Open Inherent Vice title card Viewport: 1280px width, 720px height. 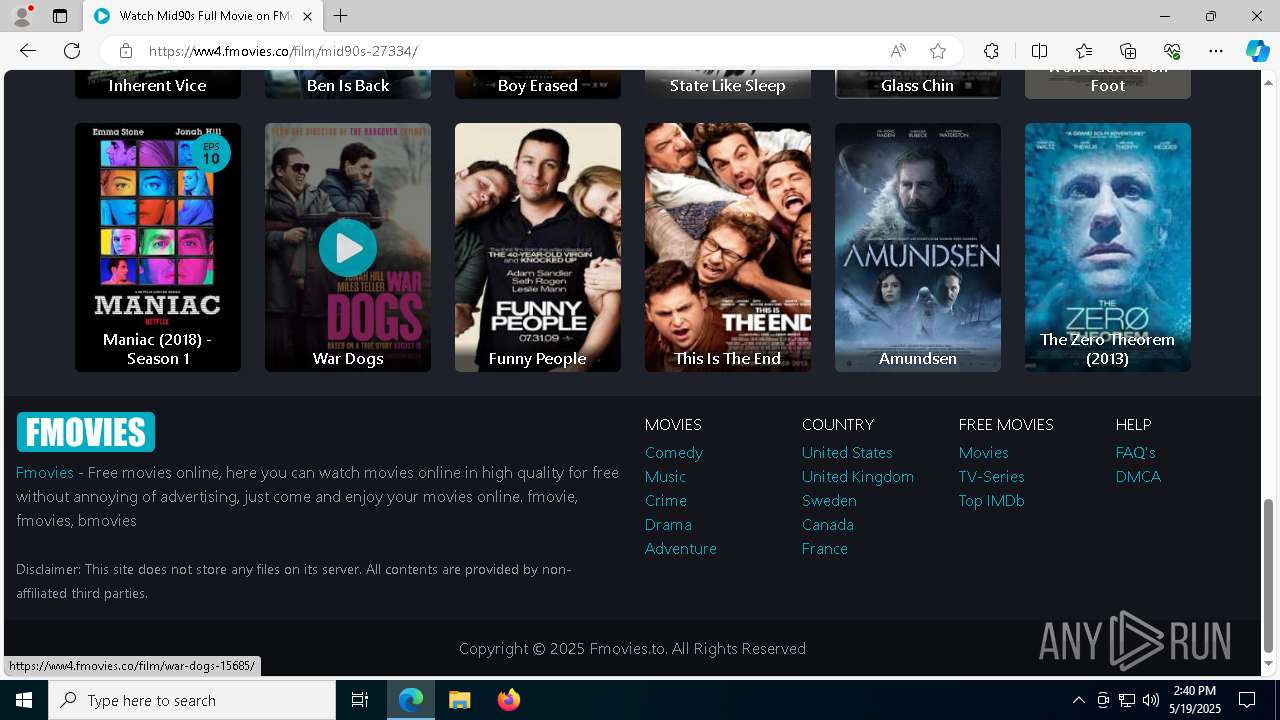pos(158,84)
